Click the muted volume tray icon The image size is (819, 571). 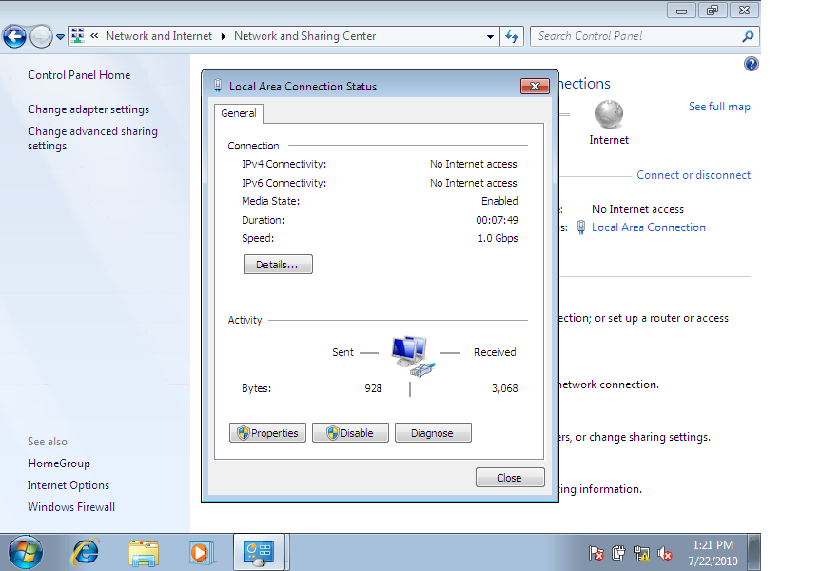[664, 553]
